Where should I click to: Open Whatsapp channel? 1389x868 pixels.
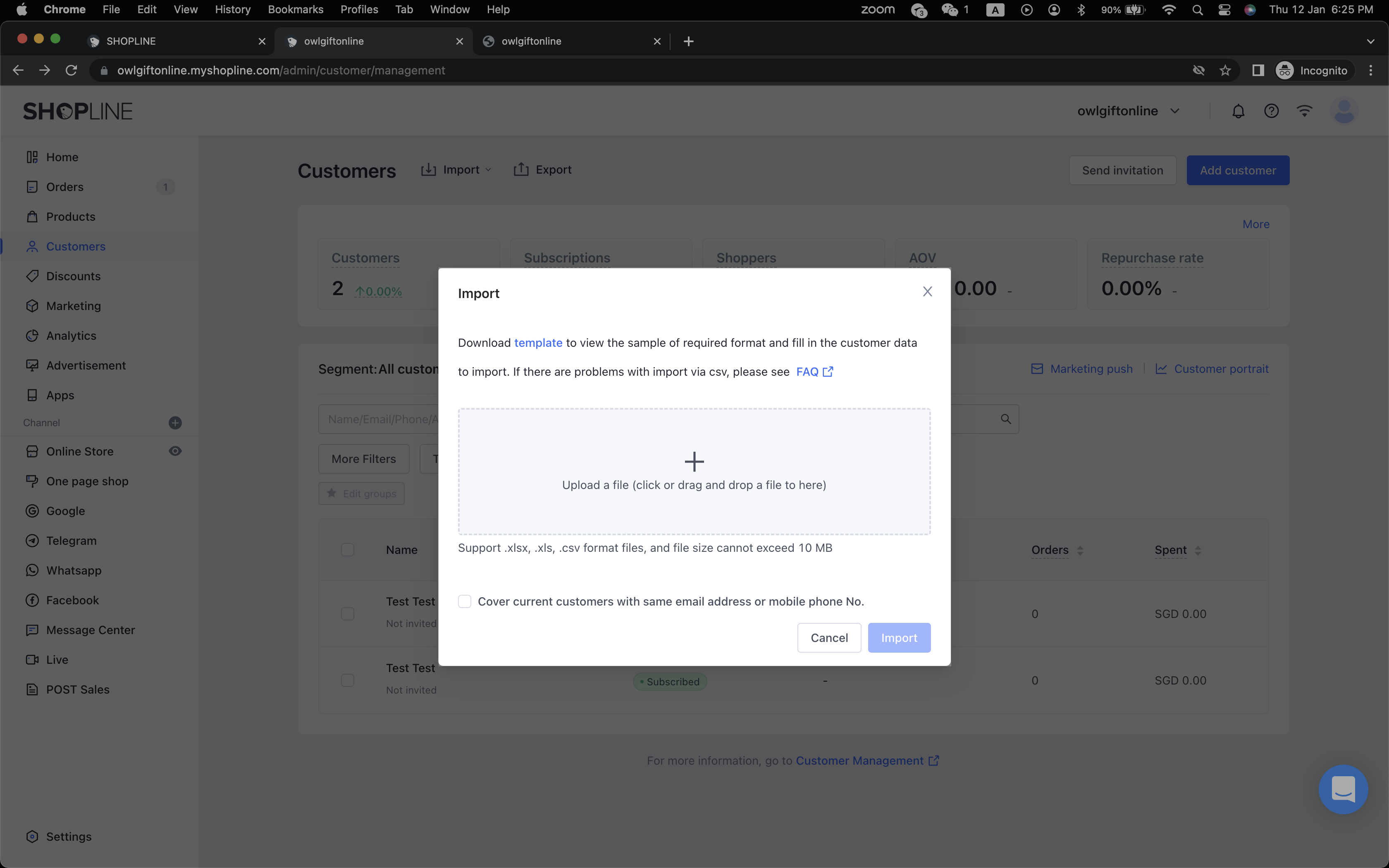click(x=74, y=571)
